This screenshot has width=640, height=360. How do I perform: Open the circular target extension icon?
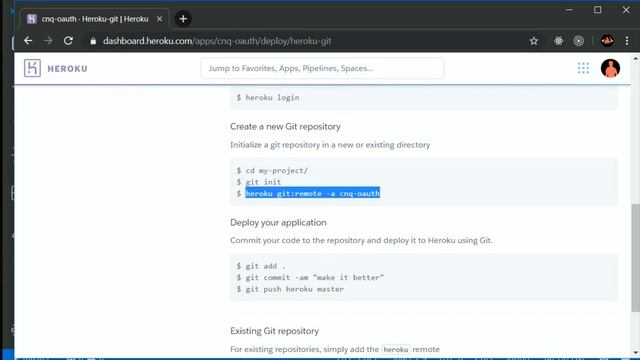click(578, 41)
